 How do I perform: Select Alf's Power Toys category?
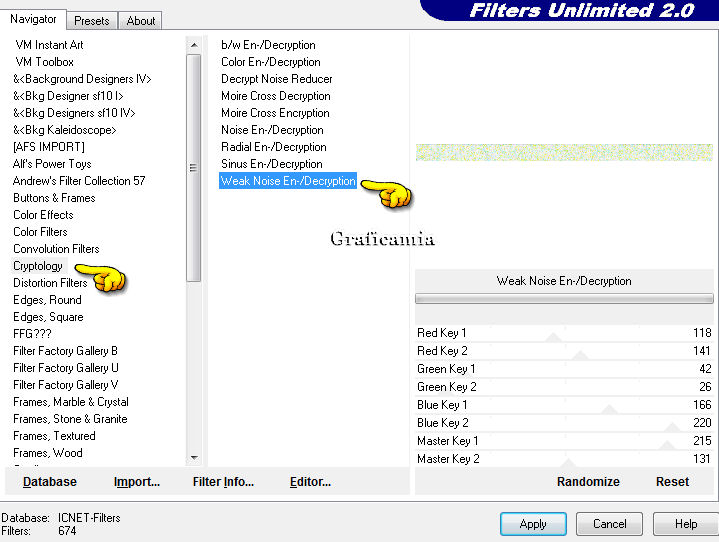point(52,164)
